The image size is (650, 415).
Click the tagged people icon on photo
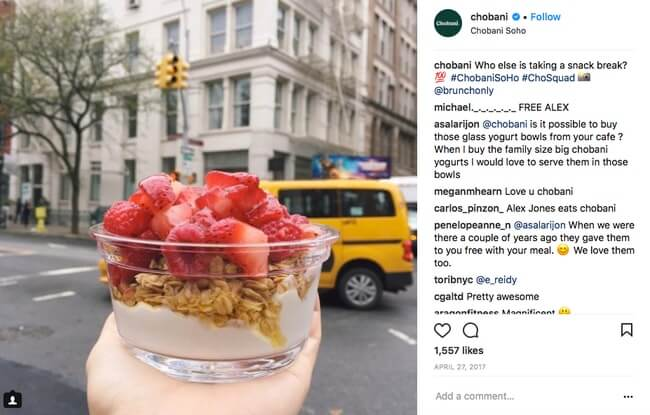pos(12,400)
